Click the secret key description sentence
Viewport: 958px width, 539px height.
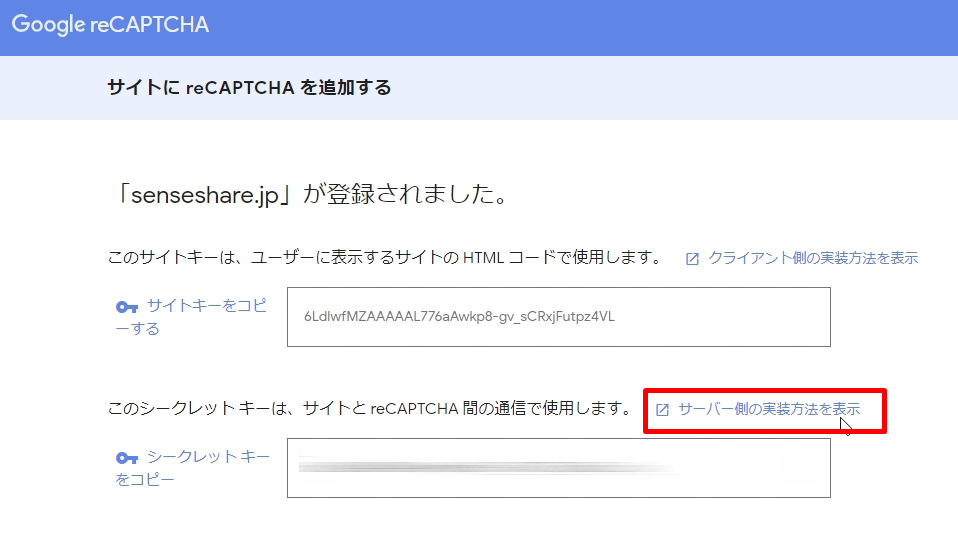pyautogui.click(x=370, y=408)
